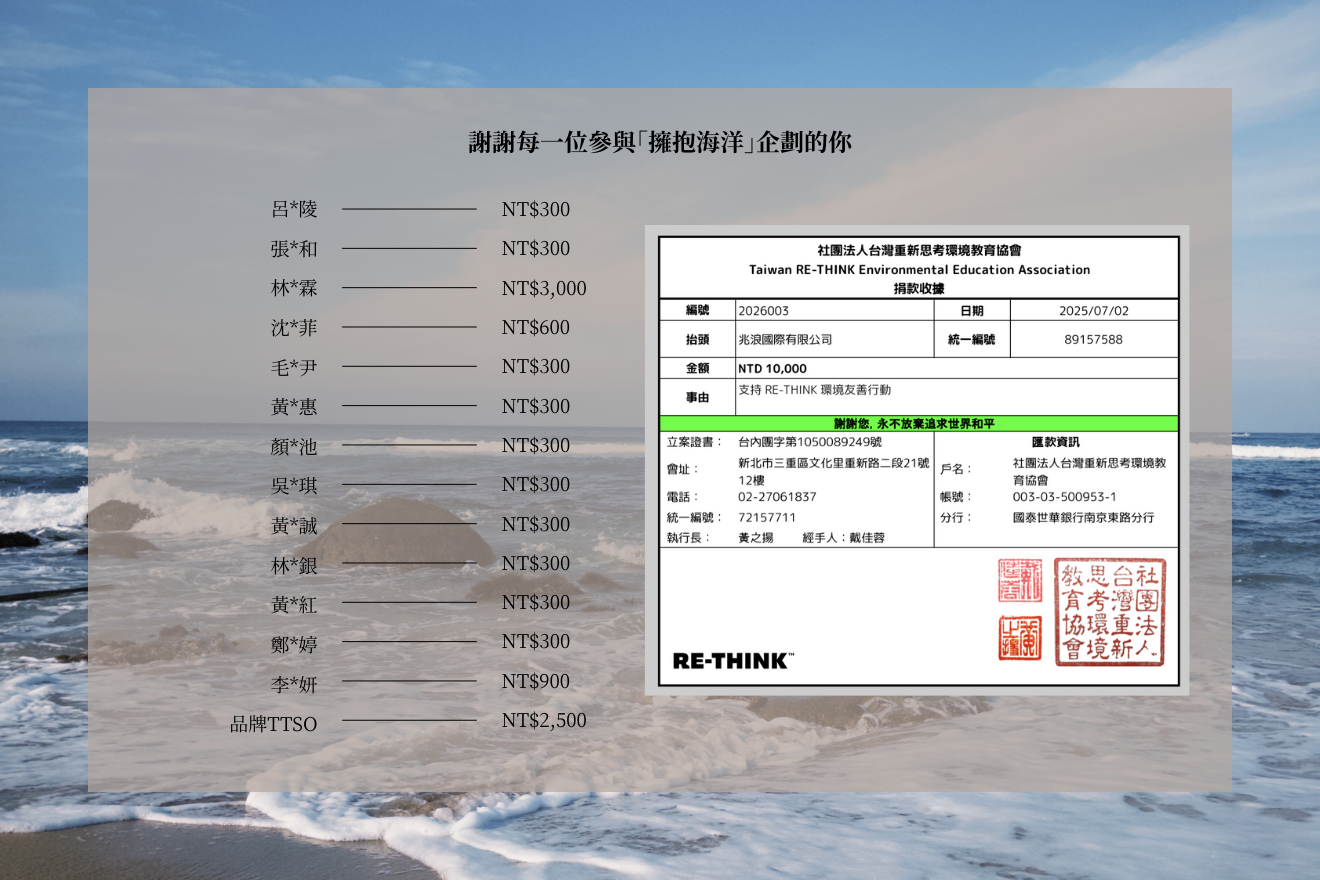Select donor entry 品牌TTSO
1320x880 pixels.
point(274,723)
